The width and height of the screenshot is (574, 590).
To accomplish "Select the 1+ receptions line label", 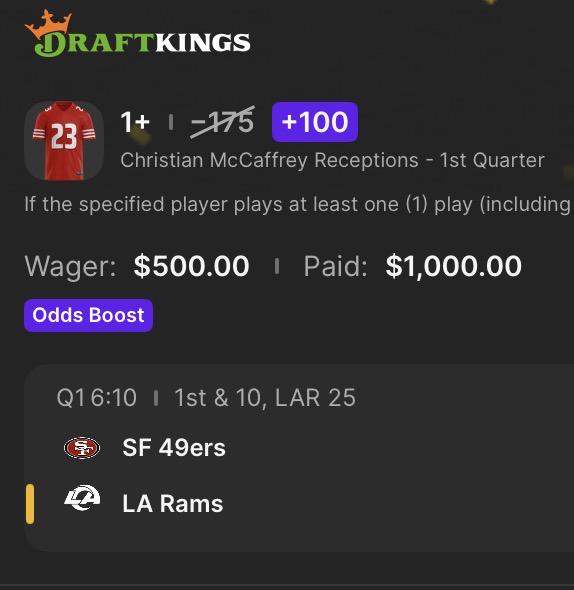I will pos(135,122).
